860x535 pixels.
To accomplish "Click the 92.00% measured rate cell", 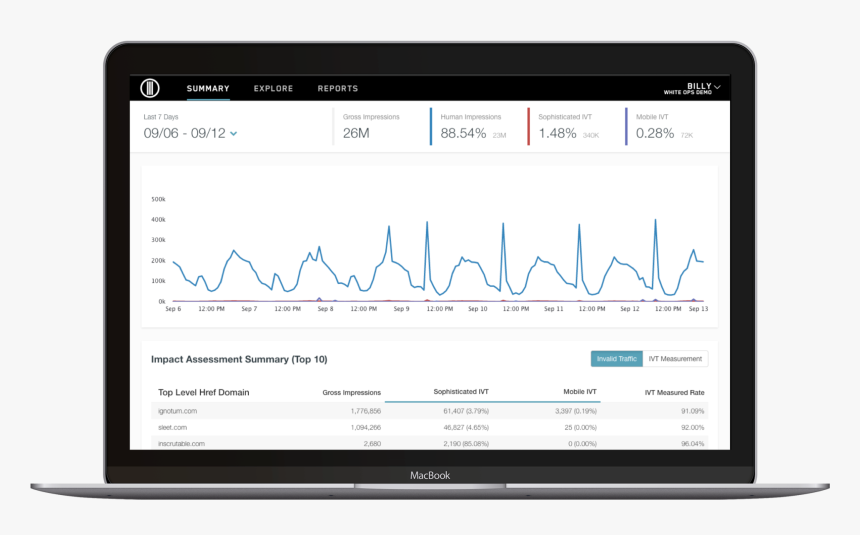I will (693, 427).
